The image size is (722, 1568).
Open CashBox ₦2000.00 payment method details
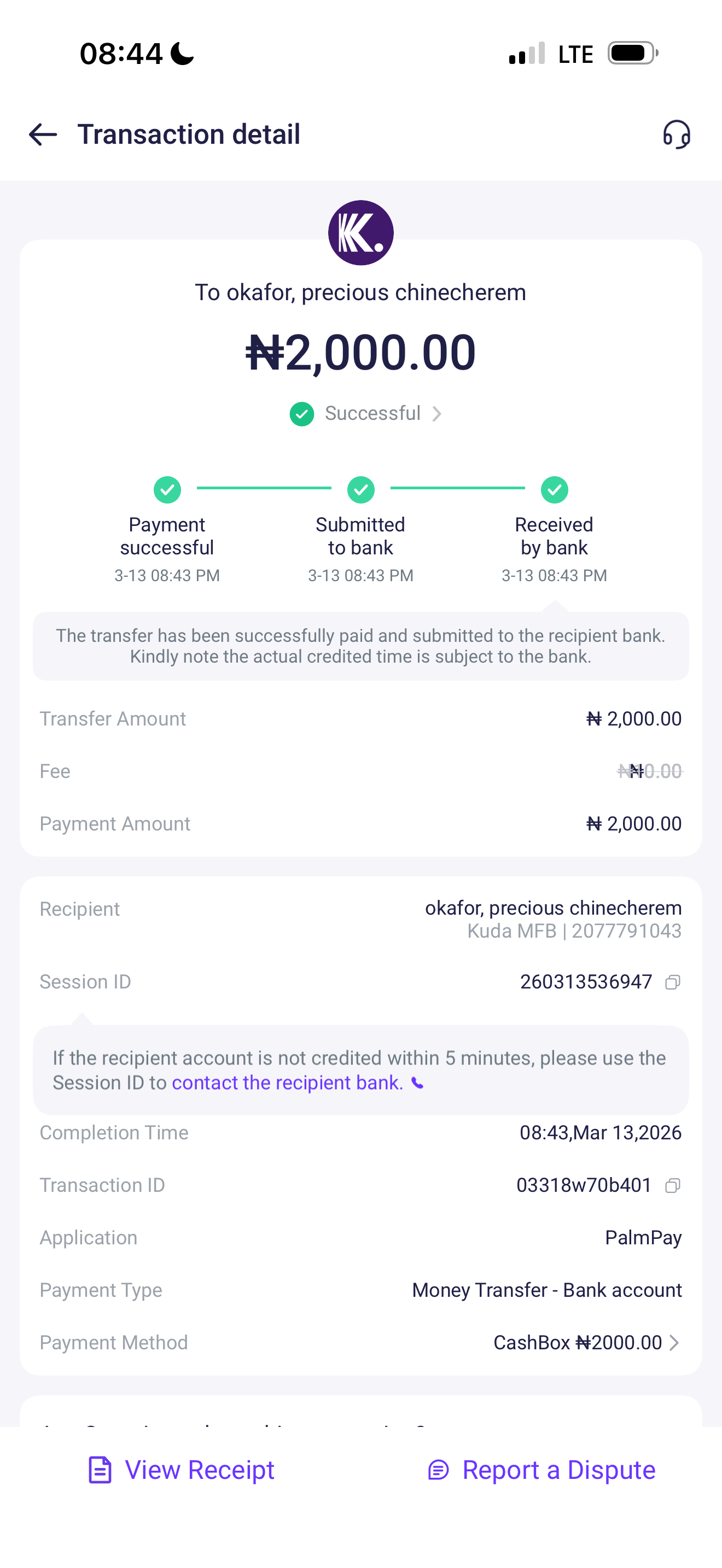point(577,1343)
